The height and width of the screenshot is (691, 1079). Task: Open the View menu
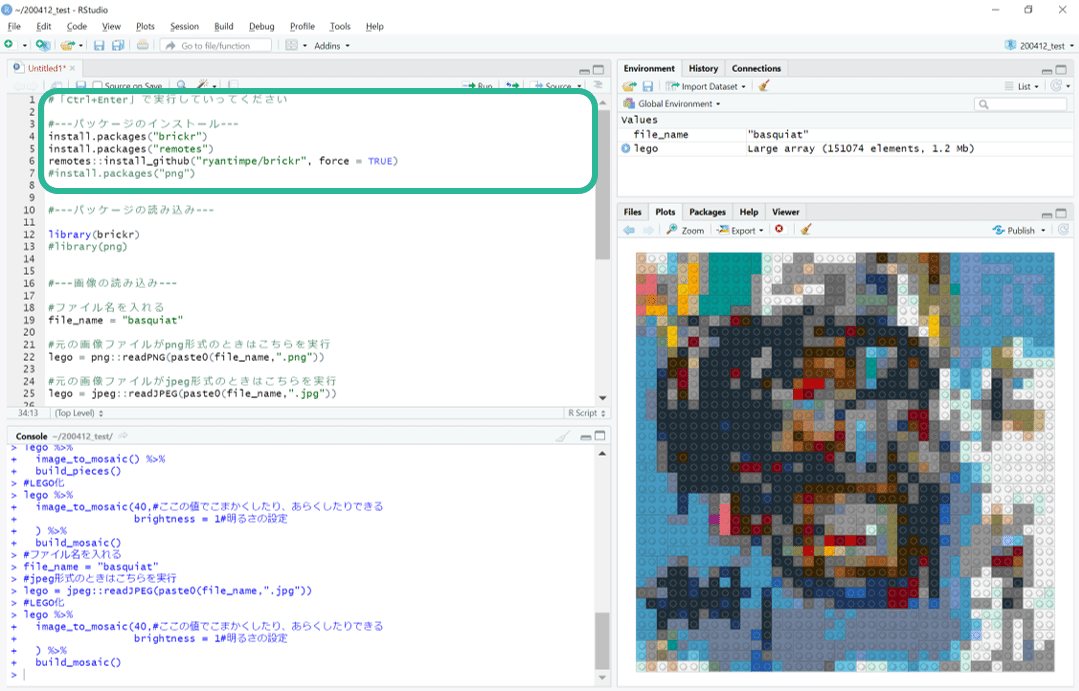pyautogui.click(x=111, y=26)
